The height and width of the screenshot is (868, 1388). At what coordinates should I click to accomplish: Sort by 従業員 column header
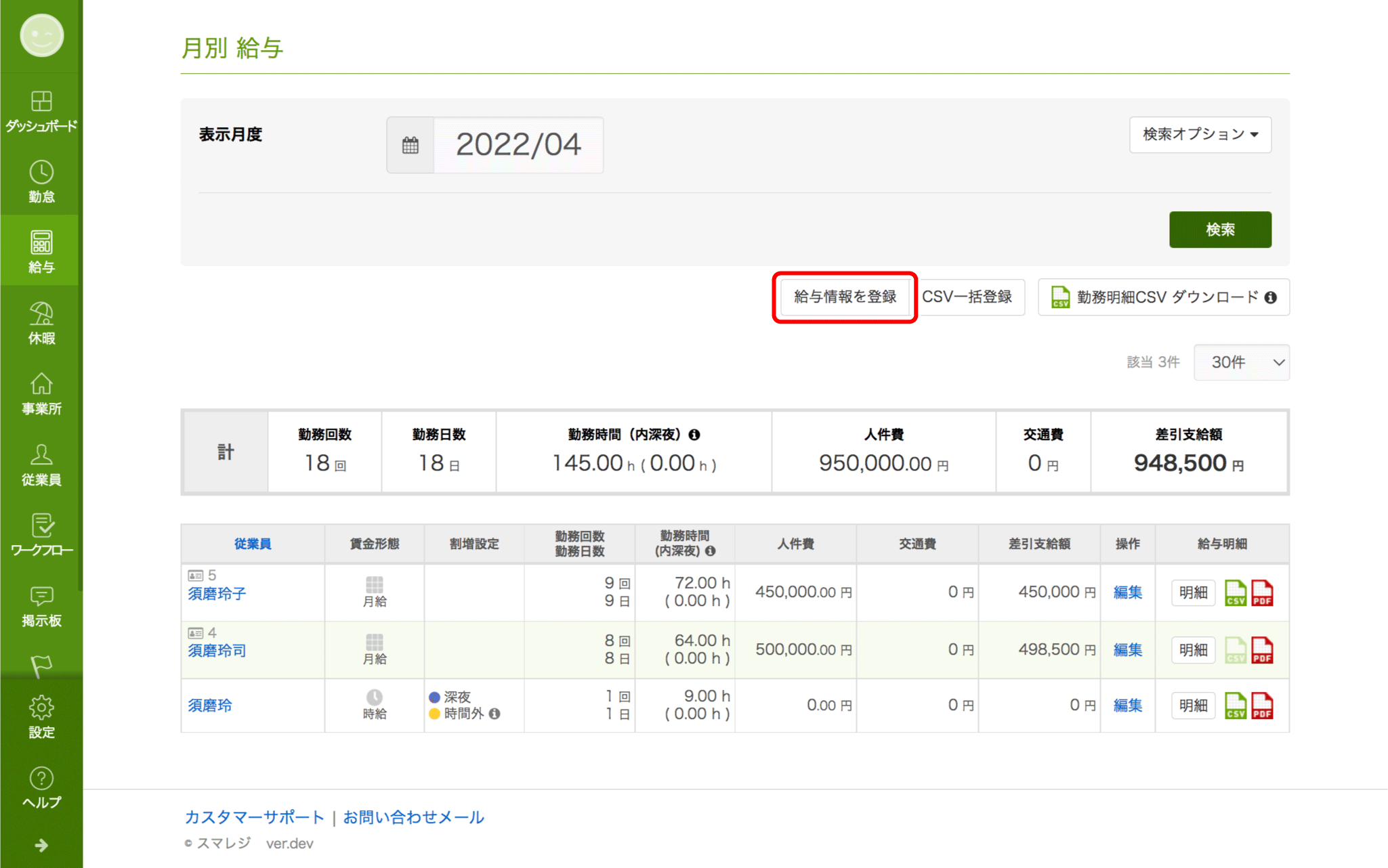pos(253,544)
